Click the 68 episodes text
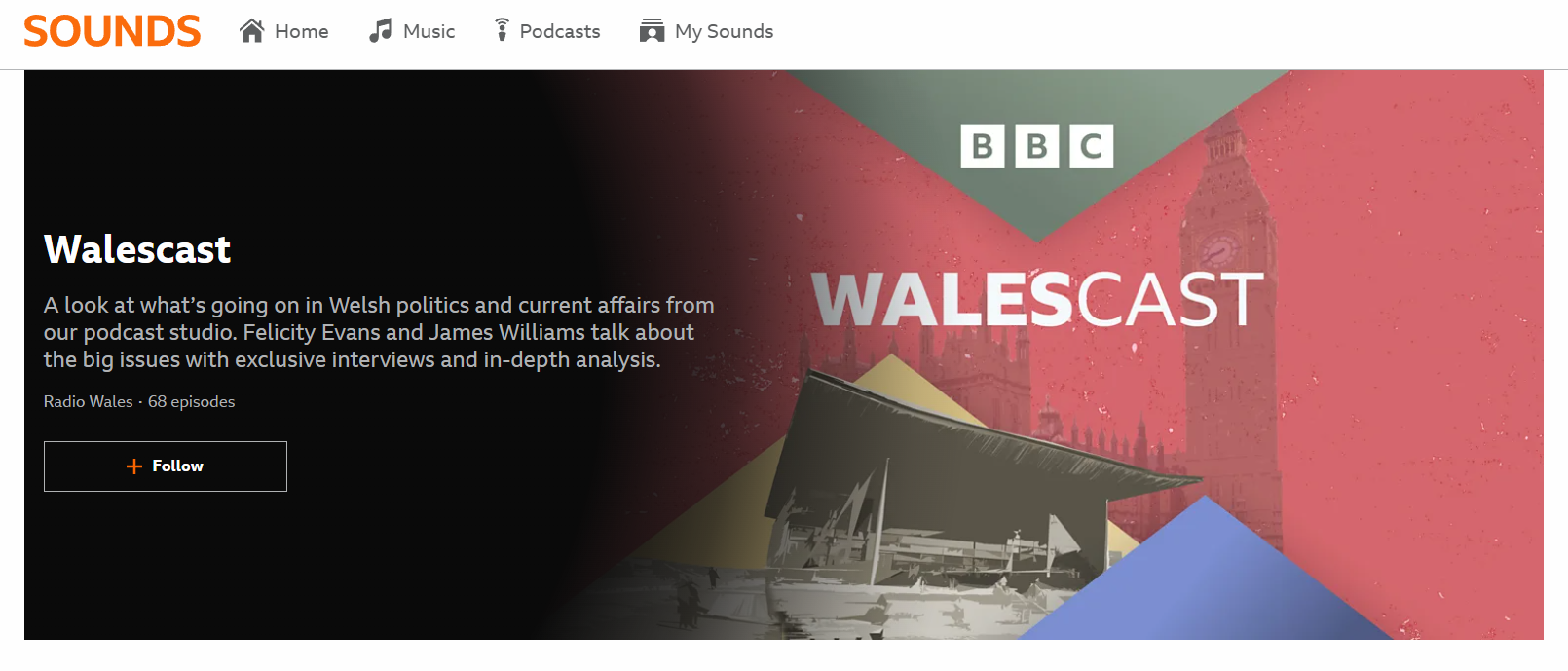This screenshot has height=671, width=1568. (x=192, y=401)
